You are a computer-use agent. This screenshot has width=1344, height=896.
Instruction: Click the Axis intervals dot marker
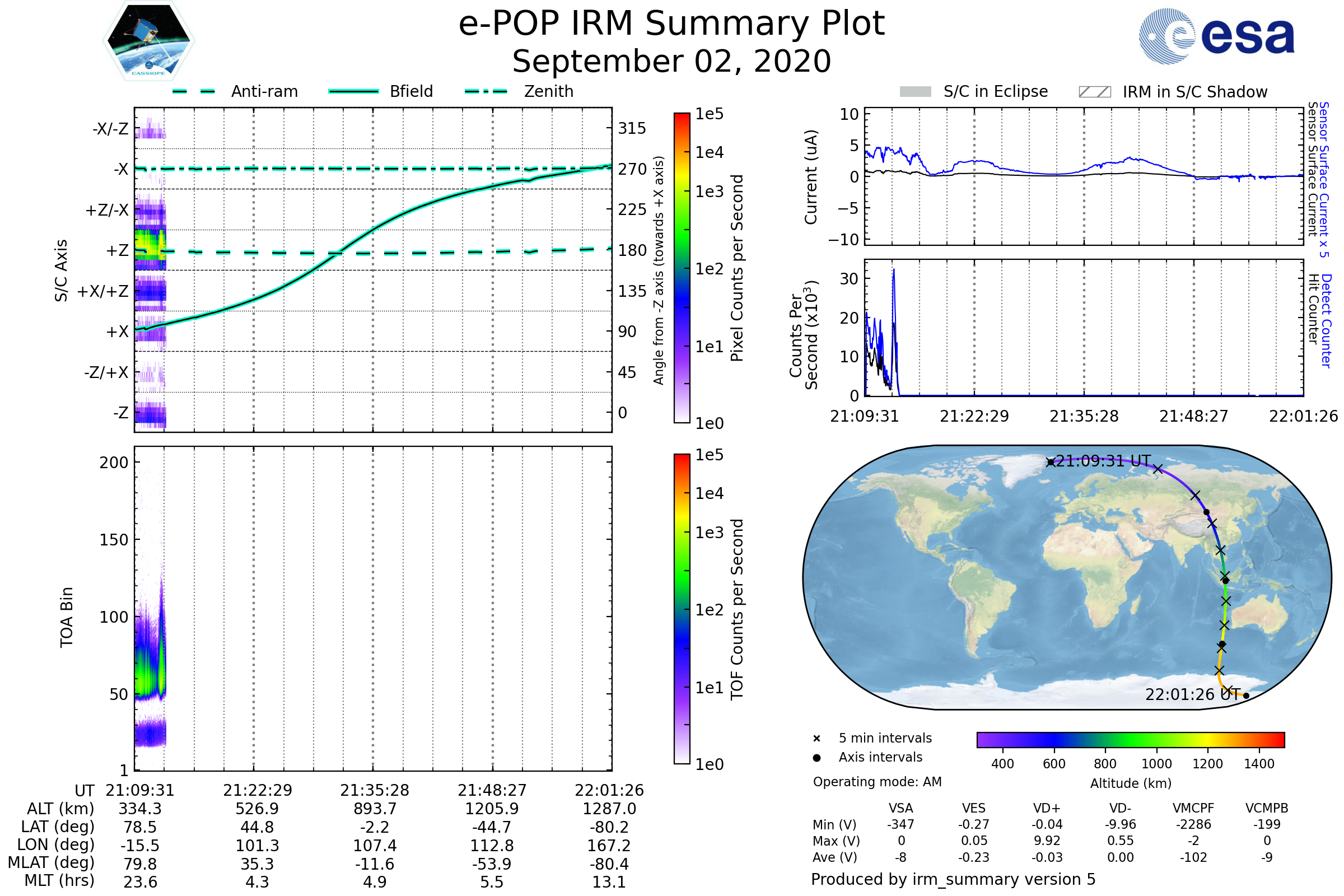click(816, 758)
